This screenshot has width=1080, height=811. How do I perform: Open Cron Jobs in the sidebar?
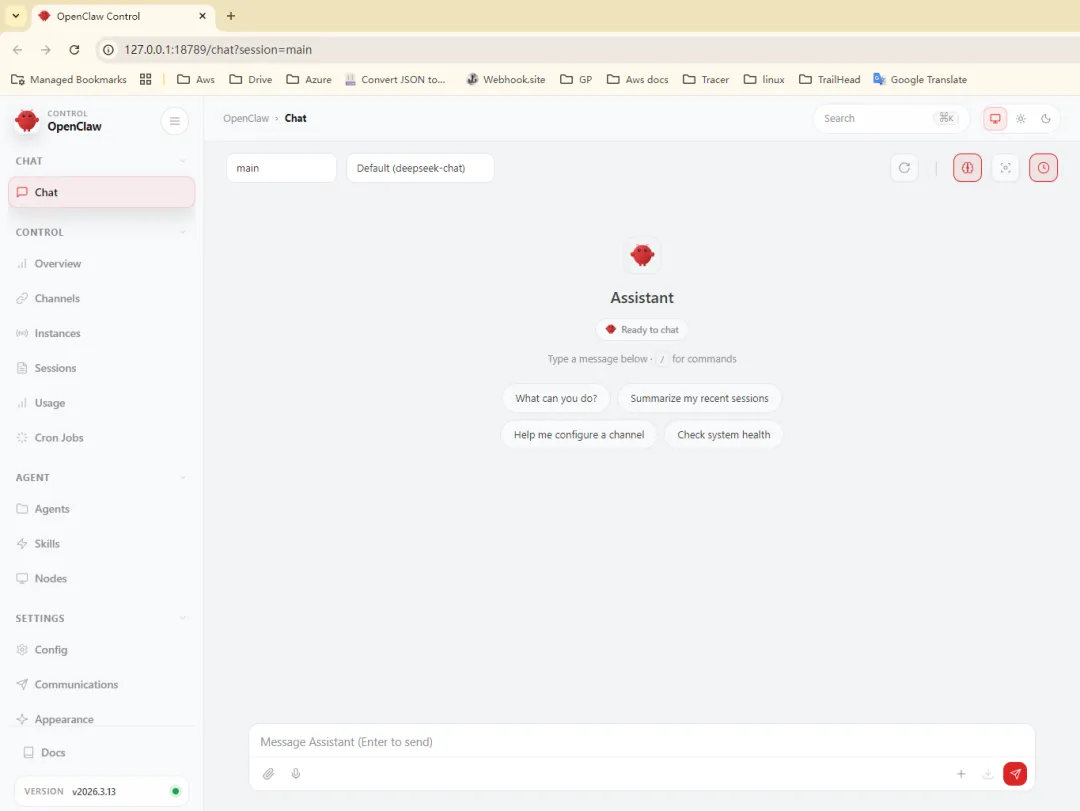[101, 438]
